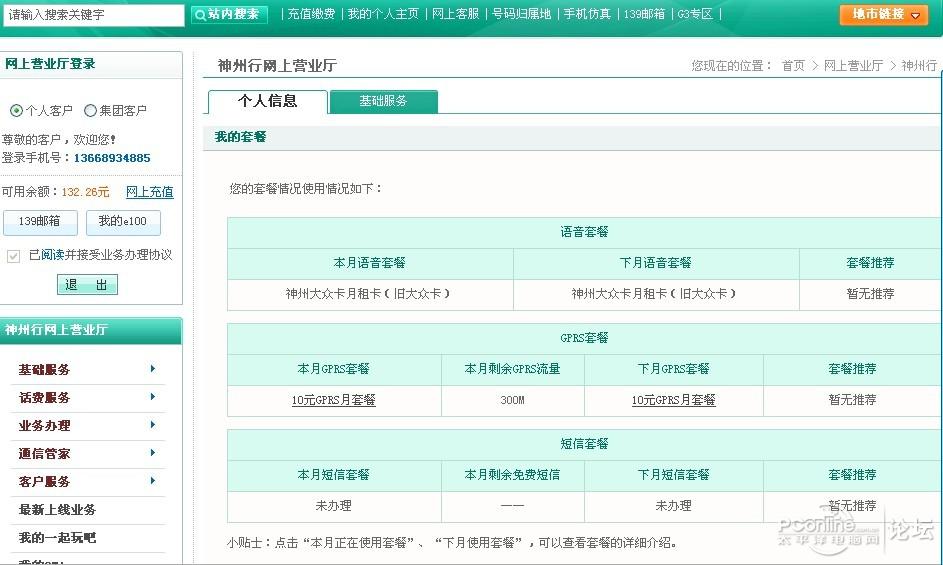Click 暂无推荐 in the GPRS套餐 row
The image size is (943, 565).
(852, 400)
